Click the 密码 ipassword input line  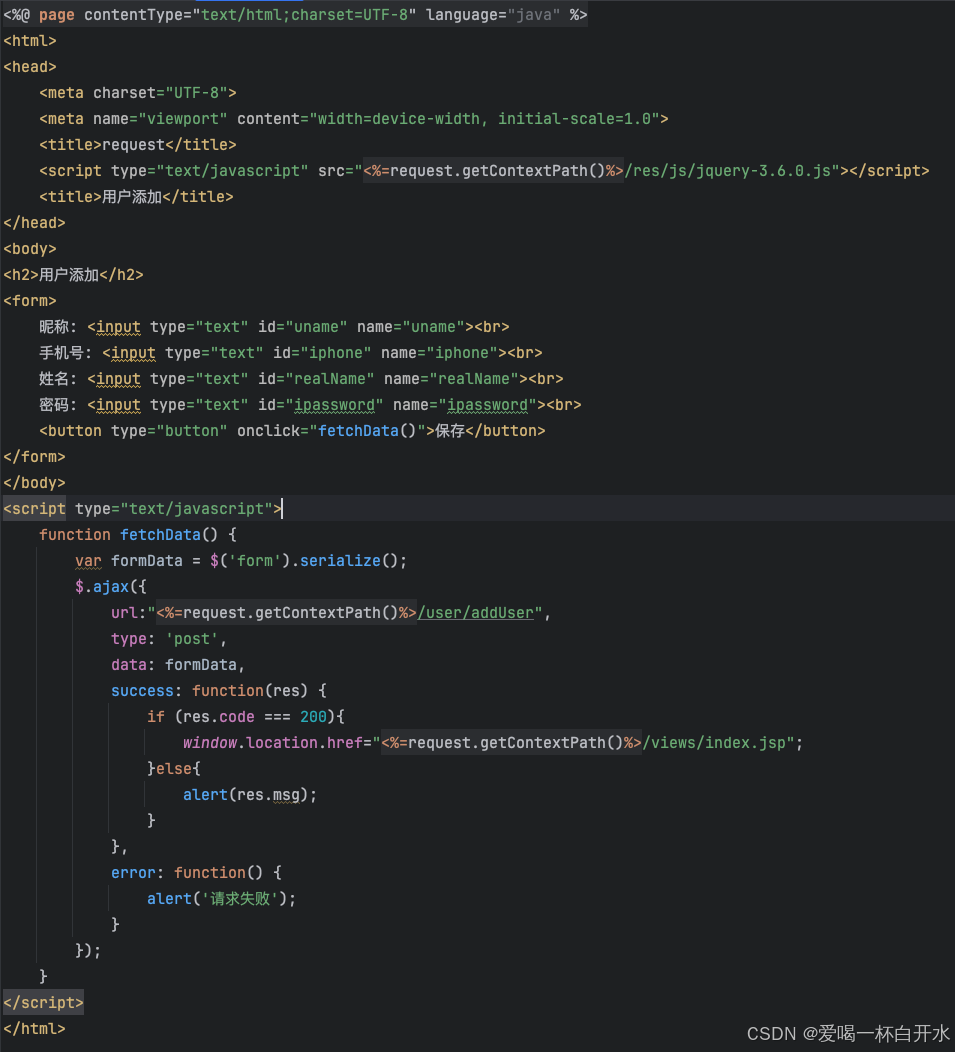coord(310,405)
